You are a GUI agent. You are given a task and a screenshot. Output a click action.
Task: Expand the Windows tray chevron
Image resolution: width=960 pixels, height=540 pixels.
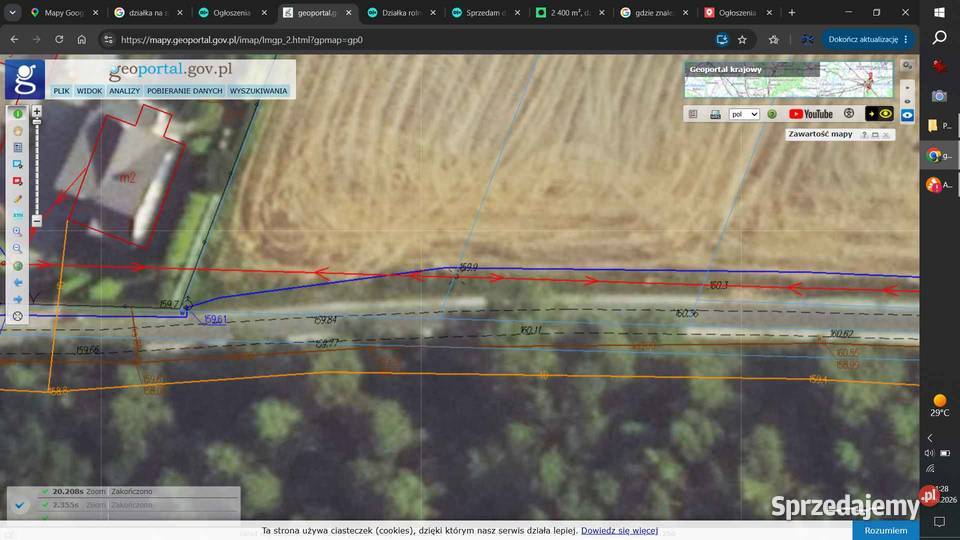(x=930, y=438)
